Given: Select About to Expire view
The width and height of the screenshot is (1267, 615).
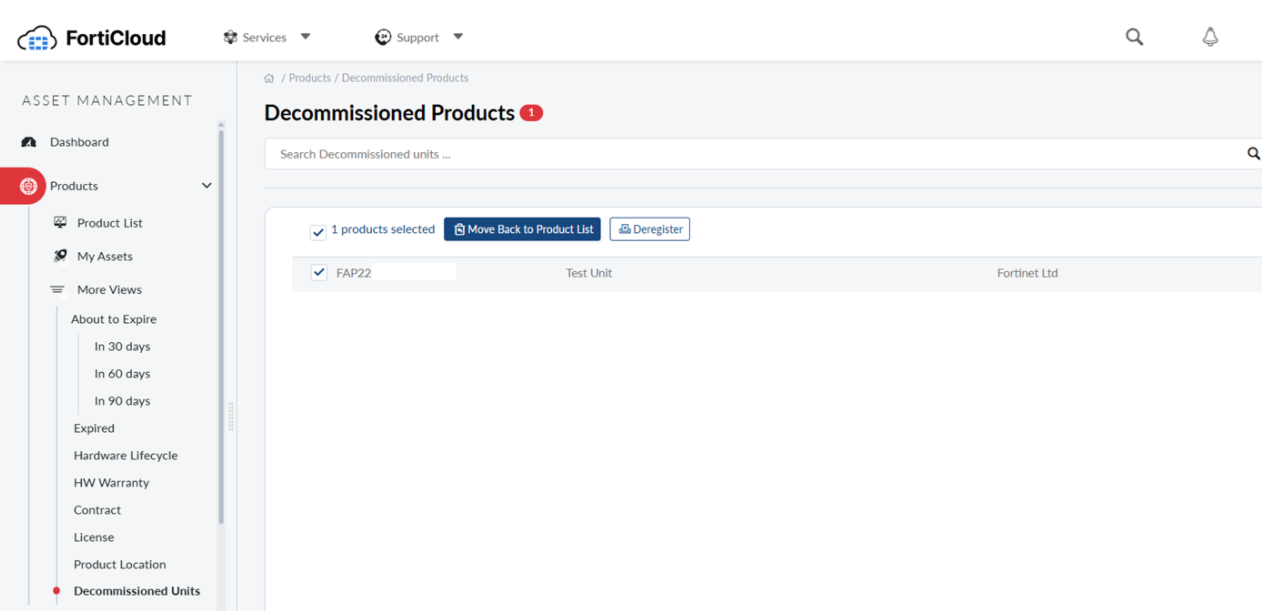Looking at the screenshot, I should [113, 319].
